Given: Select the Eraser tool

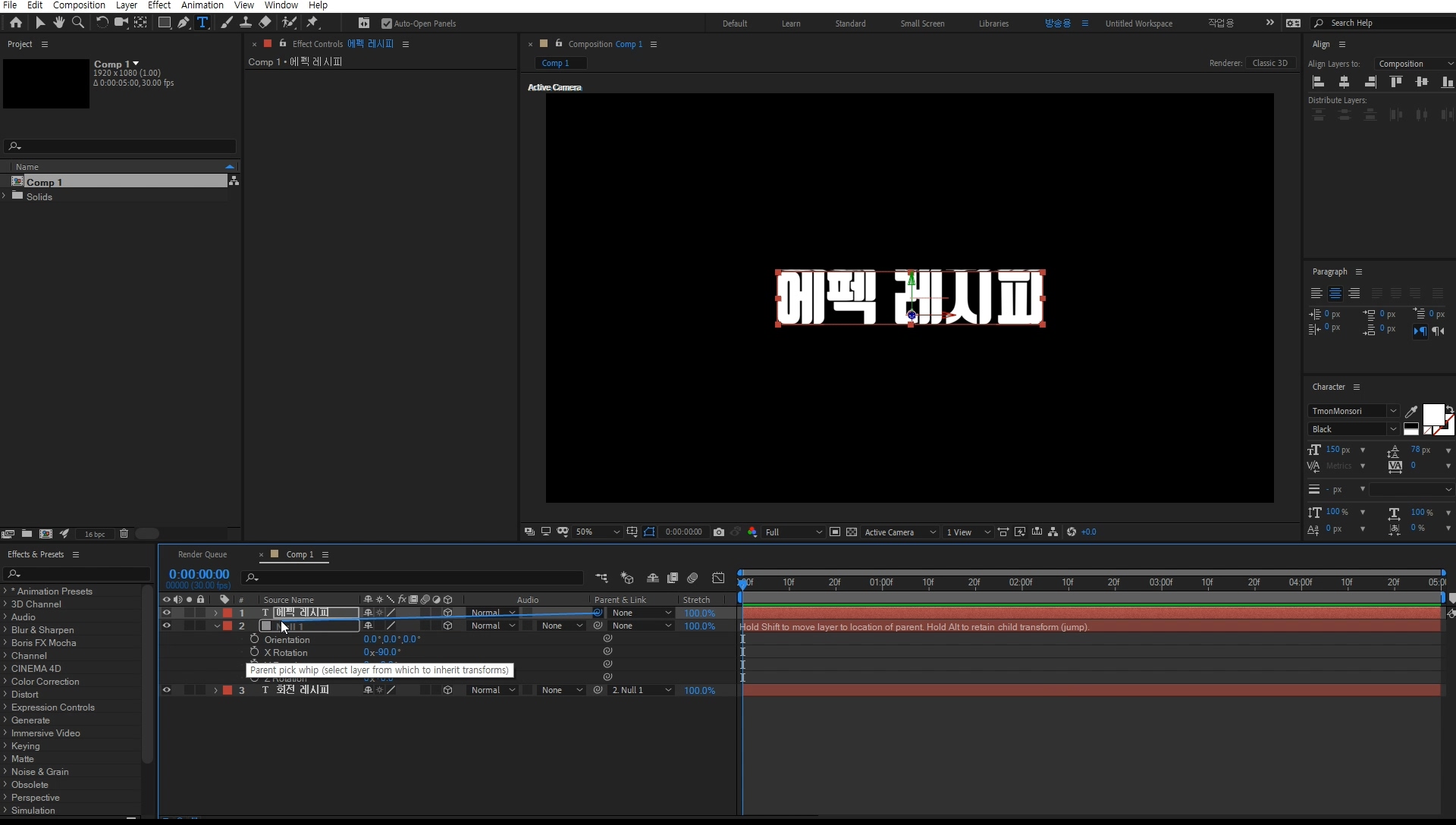Looking at the screenshot, I should point(265,23).
